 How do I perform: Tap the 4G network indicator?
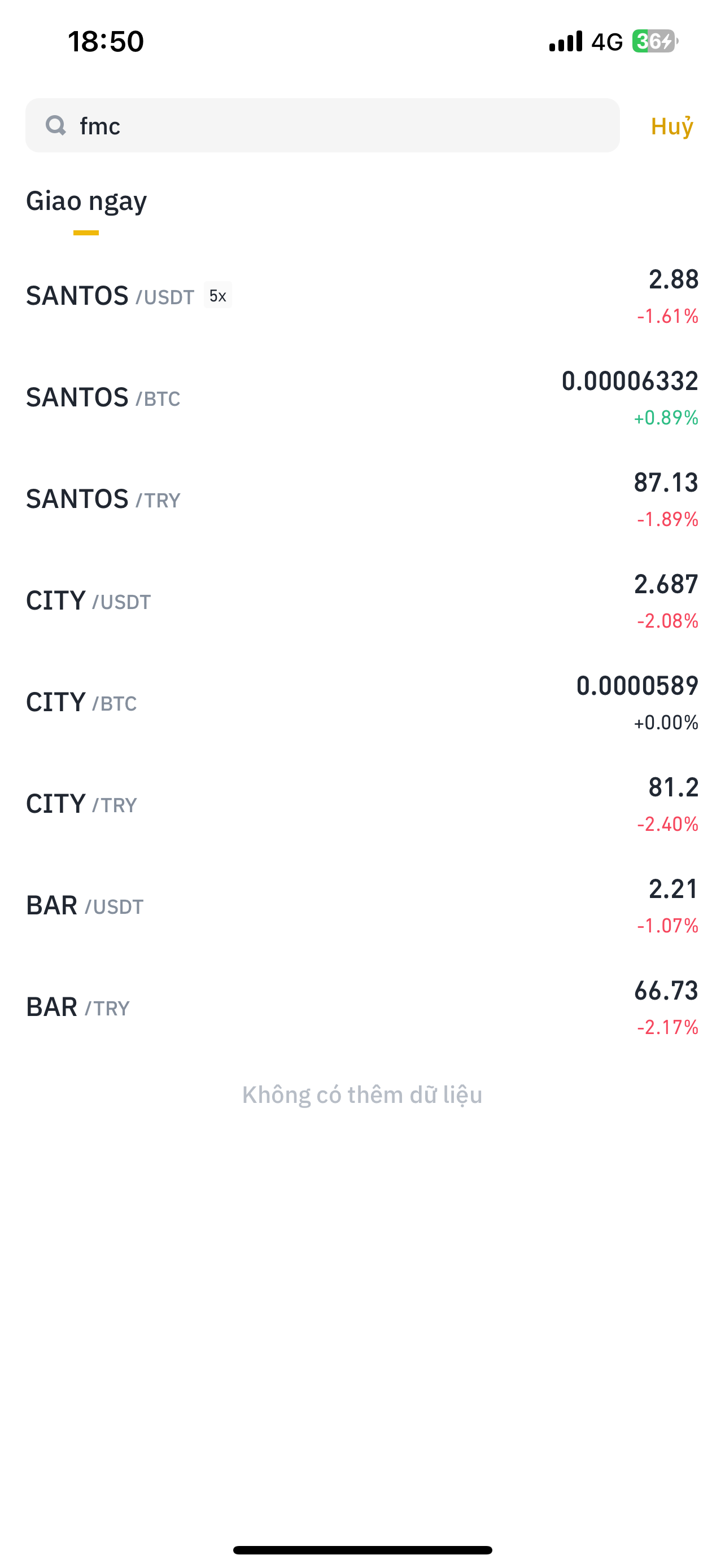(607, 42)
